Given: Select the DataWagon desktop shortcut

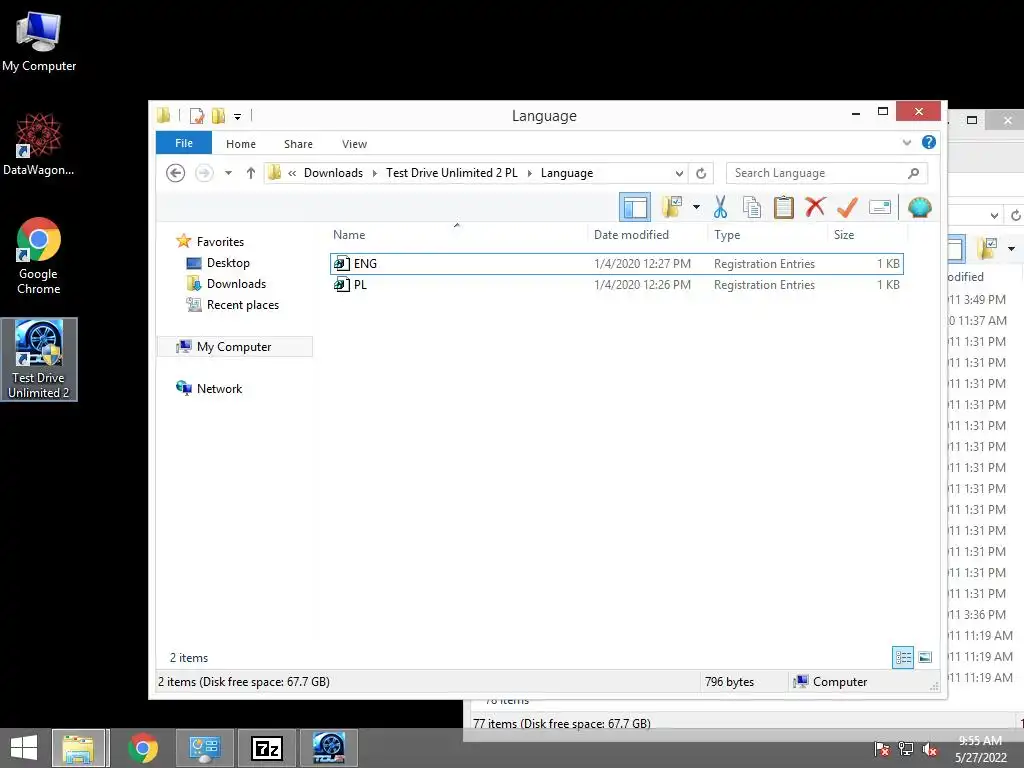Looking at the screenshot, I should (39, 144).
